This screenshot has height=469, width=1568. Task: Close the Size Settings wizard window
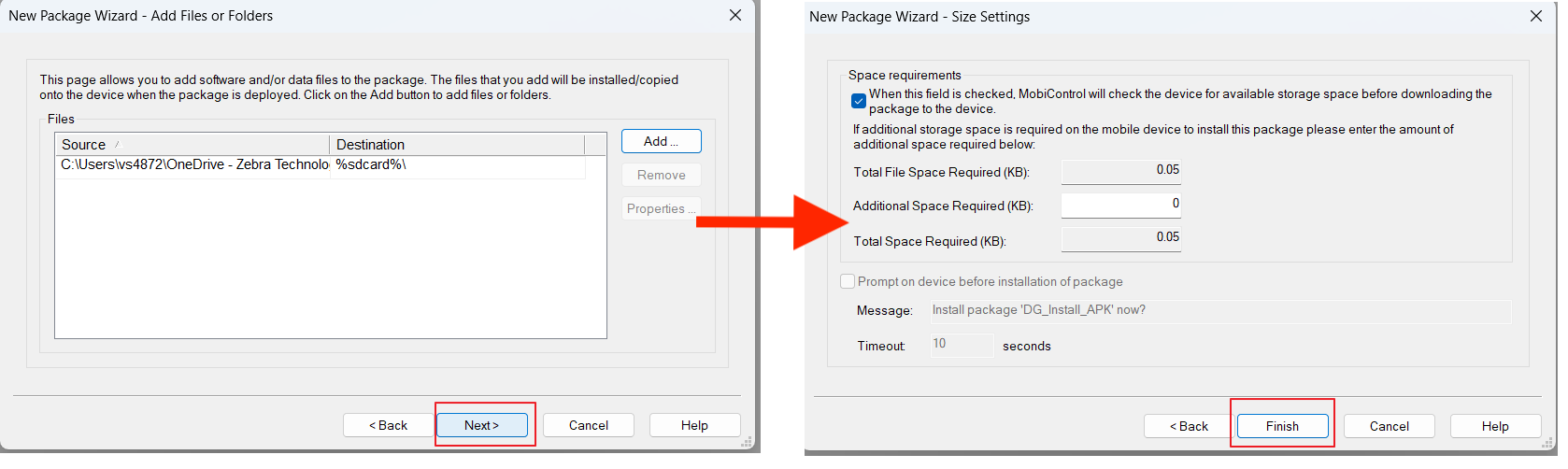[1536, 16]
